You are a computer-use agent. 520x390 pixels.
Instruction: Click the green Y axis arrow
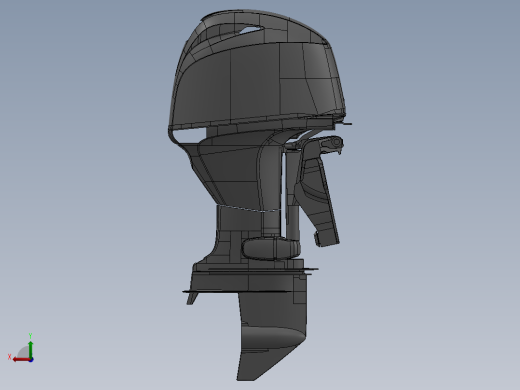[x=31, y=349]
